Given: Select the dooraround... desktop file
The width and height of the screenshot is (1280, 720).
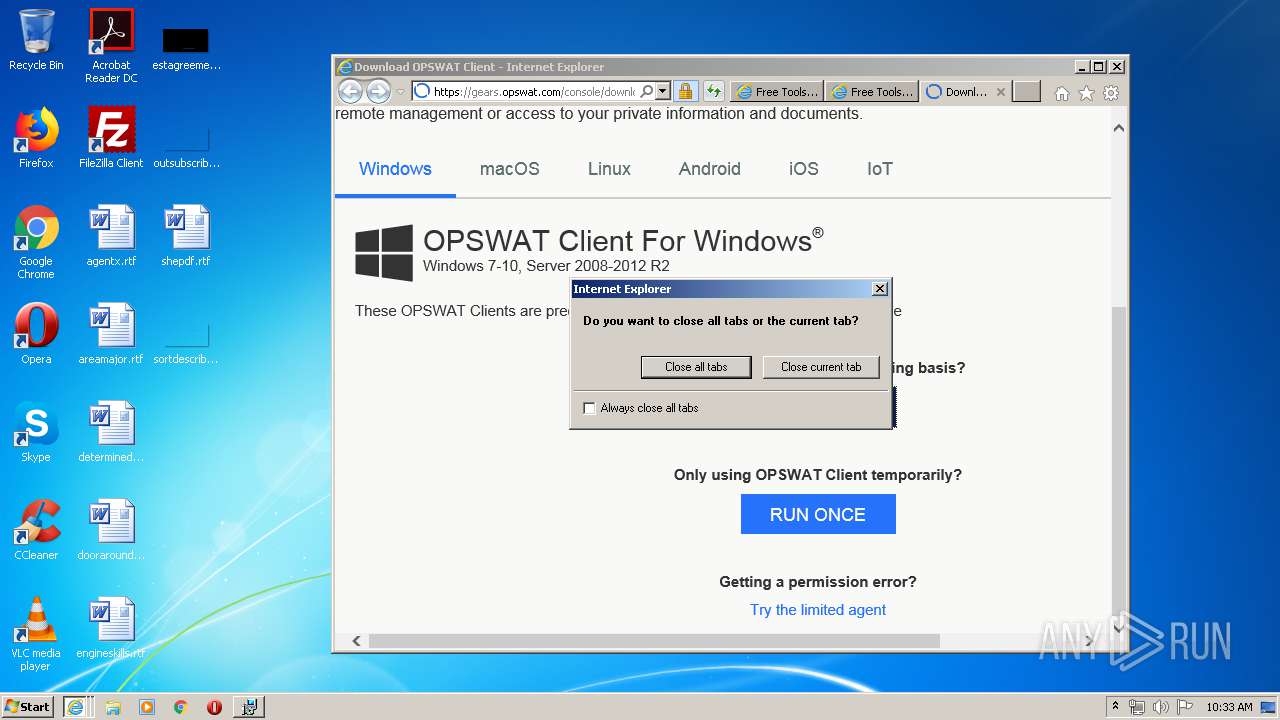Looking at the screenshot, I should coord(111,530).
